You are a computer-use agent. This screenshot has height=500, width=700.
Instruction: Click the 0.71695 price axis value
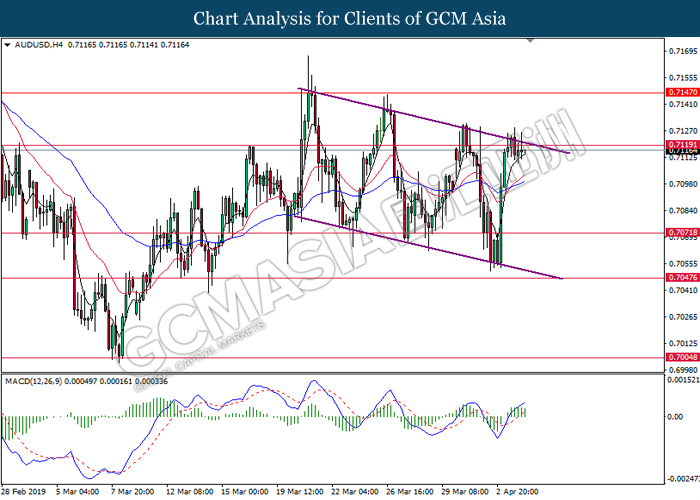683,51
